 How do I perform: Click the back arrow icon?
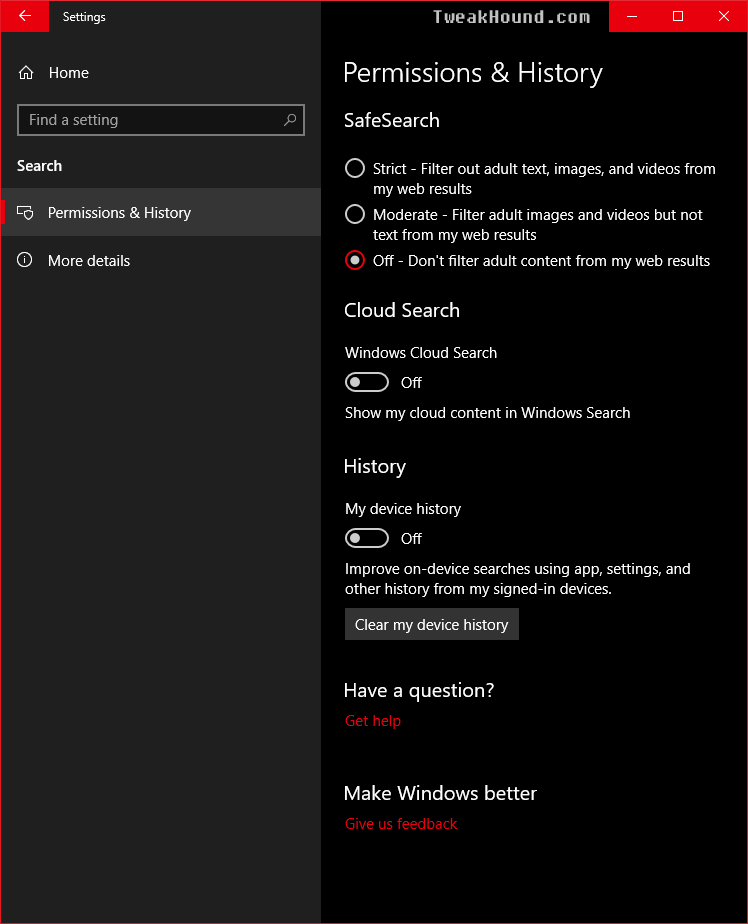[25, 16]
